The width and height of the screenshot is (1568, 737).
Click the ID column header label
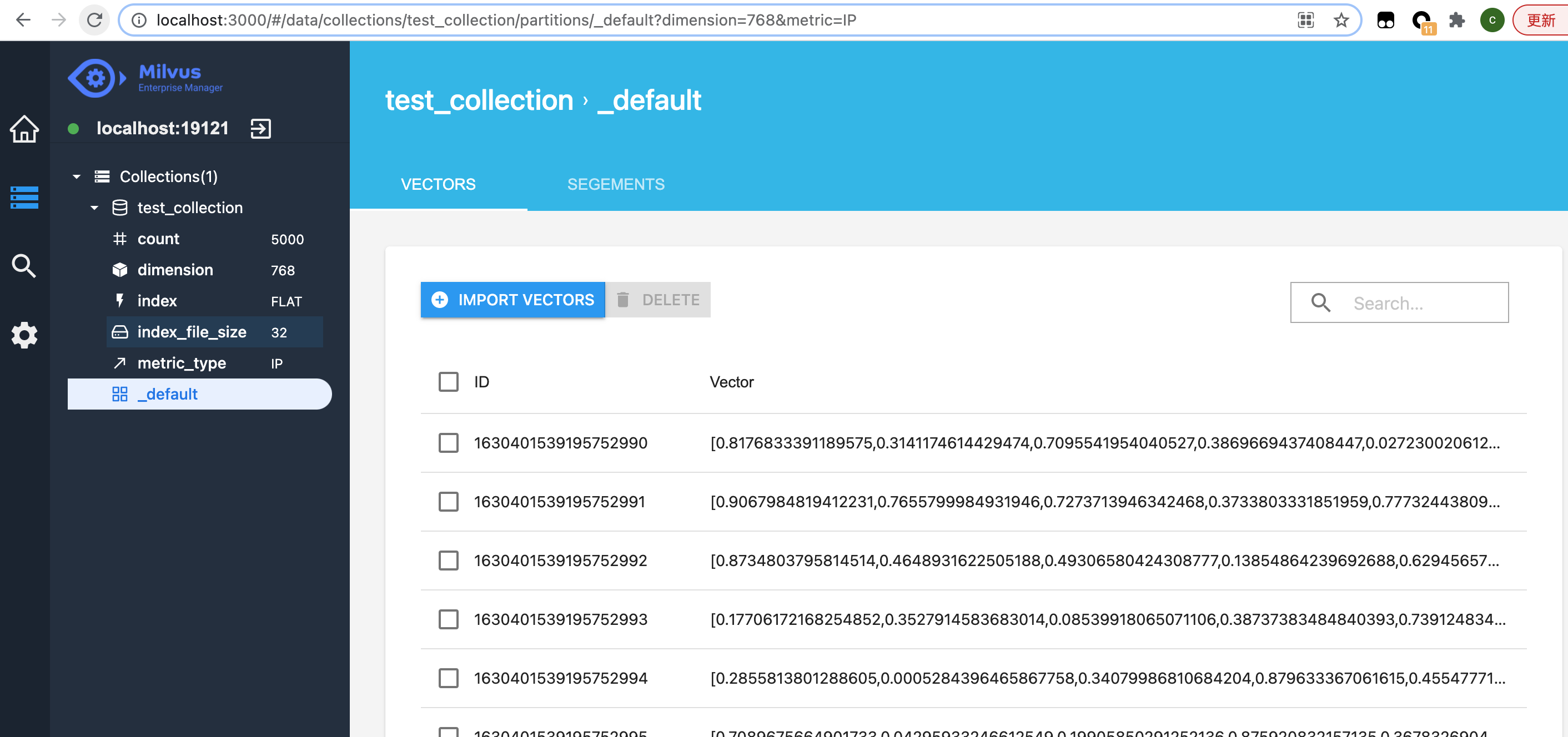pos(481,382)
